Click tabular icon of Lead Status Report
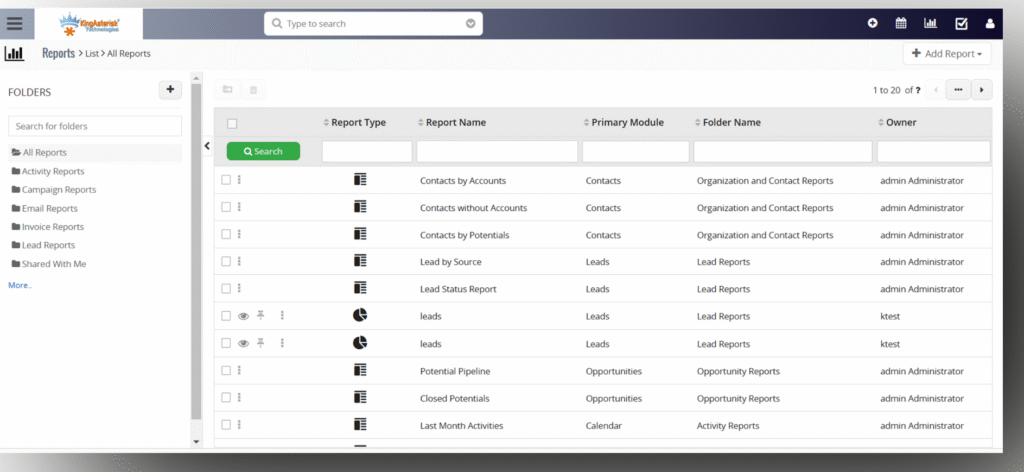 360,288
